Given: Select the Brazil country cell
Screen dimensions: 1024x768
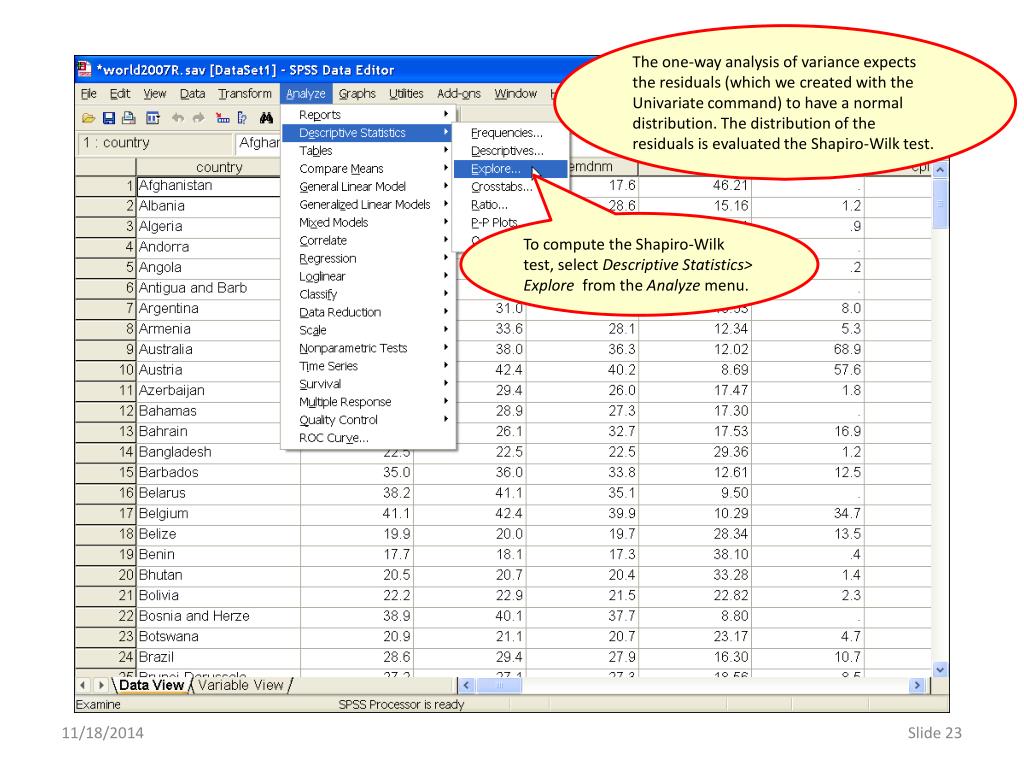Looking at the screenshot, I should pyautogui.click(x=218, y=657).
